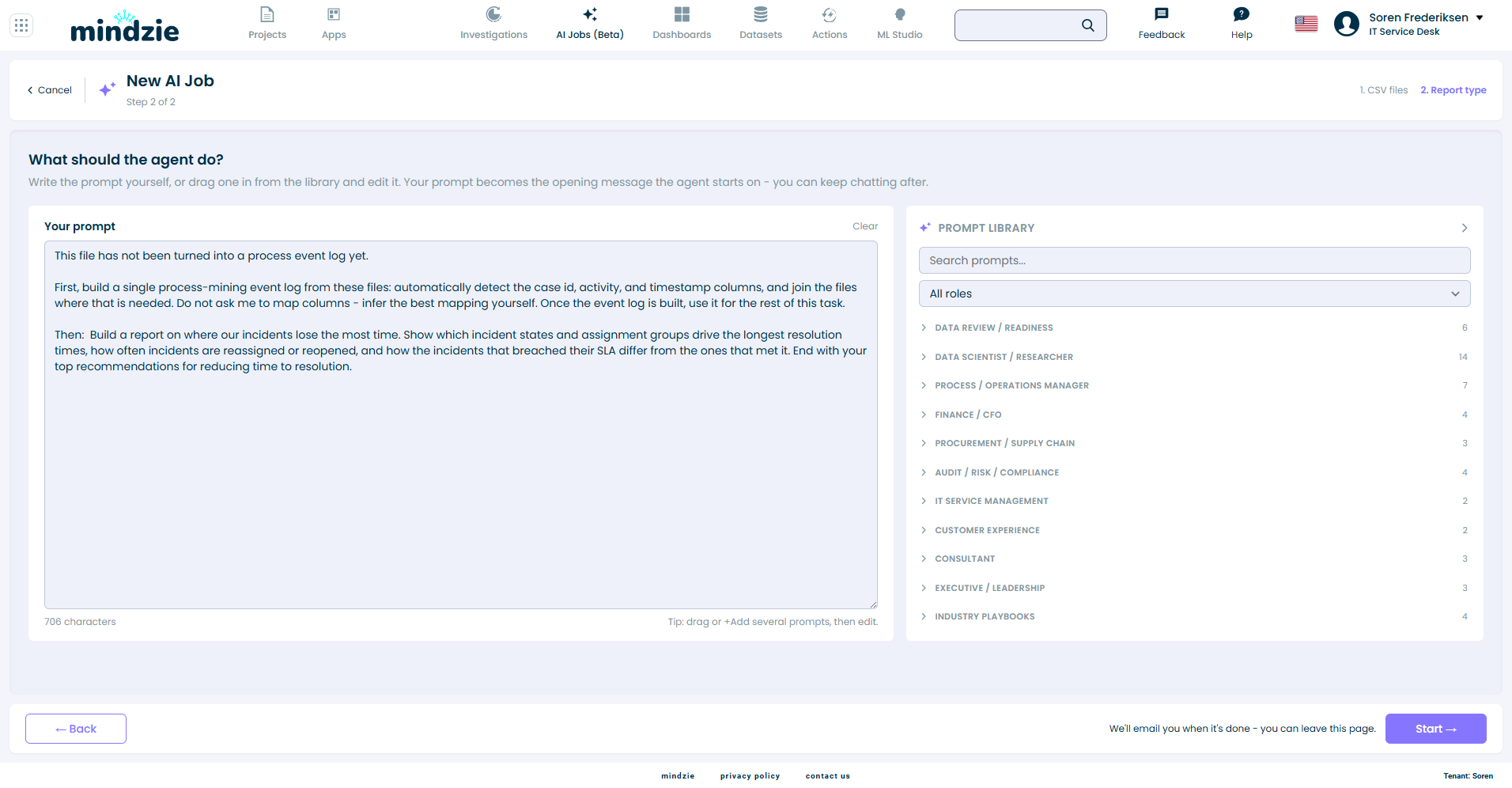
Task: Click the Start button
Action: coord(1435,729)
